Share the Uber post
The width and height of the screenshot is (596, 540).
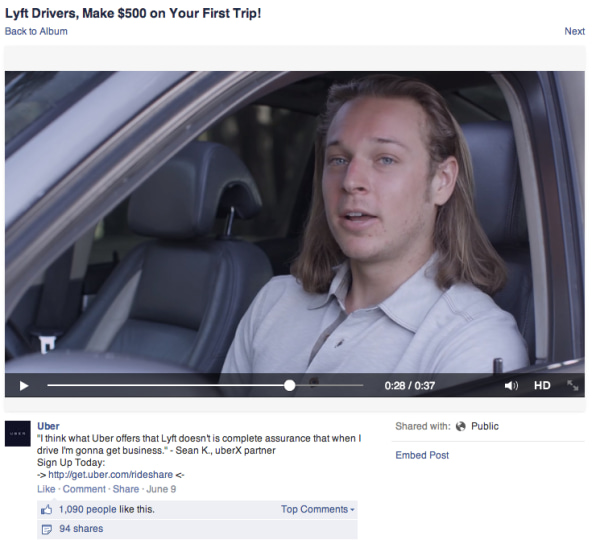click(126, 489)
